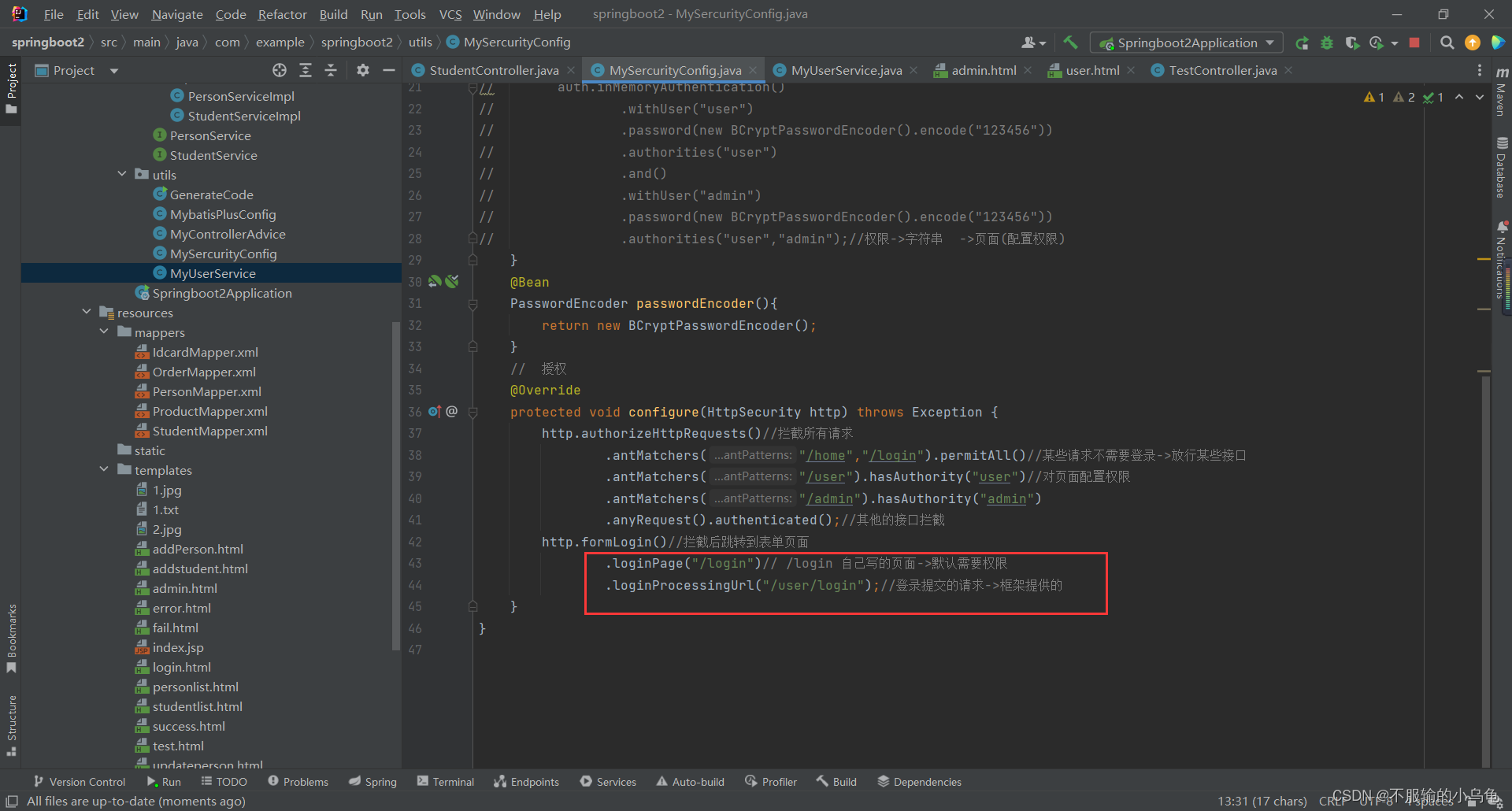The image size is (1512, 811).
Task: Collapse the templates folder
Action: [x=104, y=469]
